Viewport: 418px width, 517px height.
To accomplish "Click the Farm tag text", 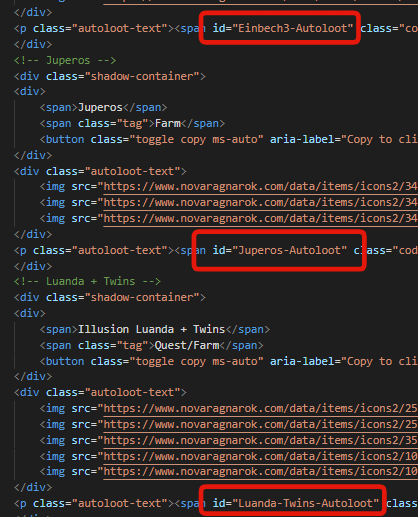I will pos(168,124).
